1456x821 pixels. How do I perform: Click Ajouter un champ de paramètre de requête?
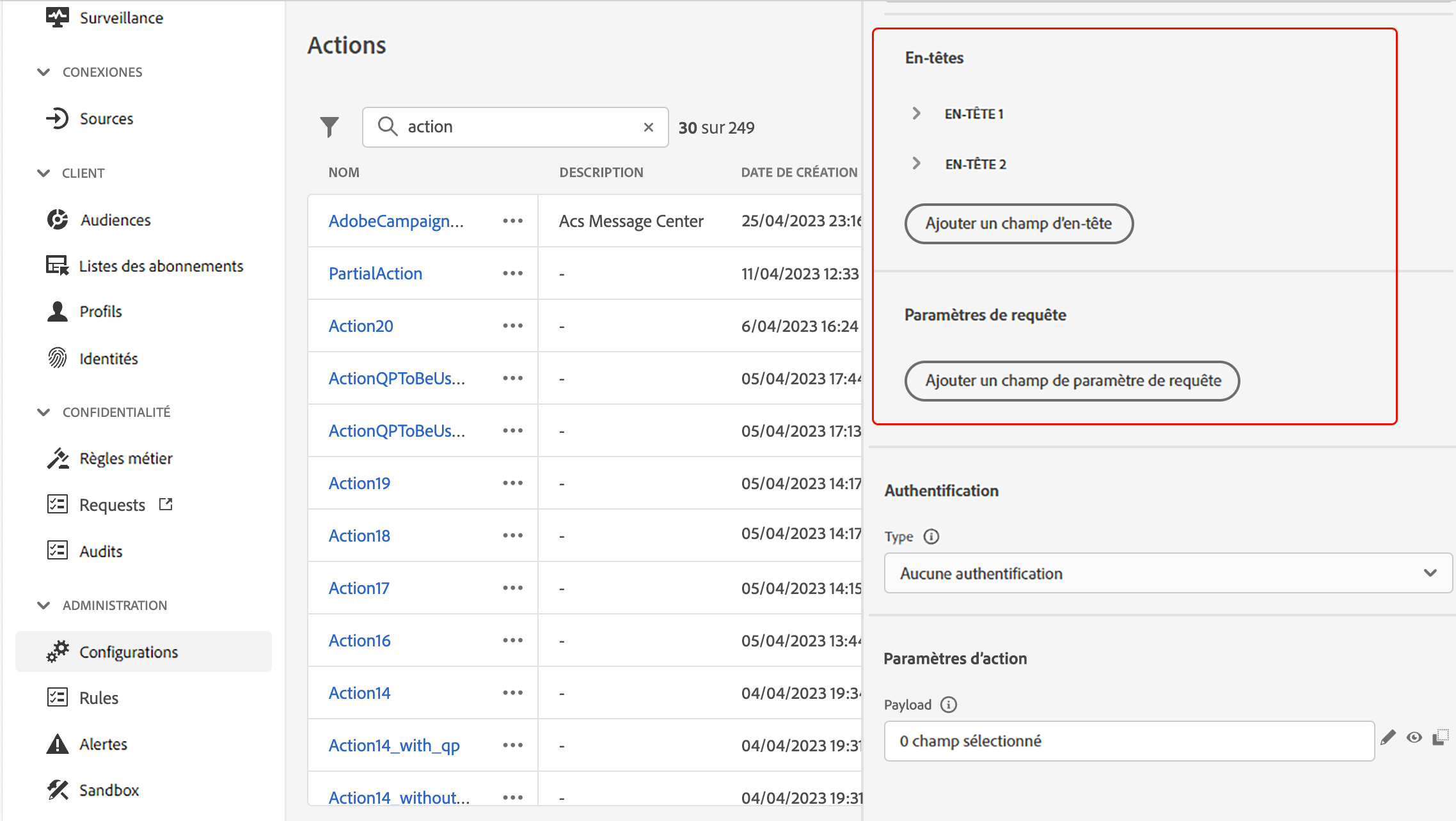[1072, 380]
